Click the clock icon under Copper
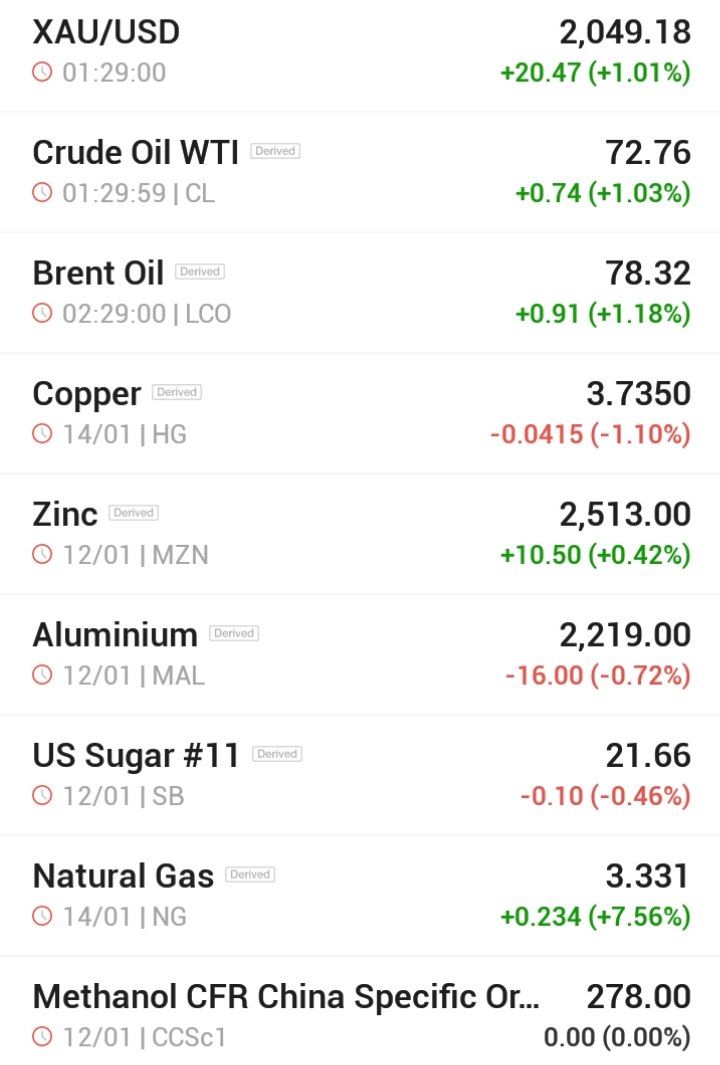720x1065 pixels. pyautogui.click(x=42, y=433)
